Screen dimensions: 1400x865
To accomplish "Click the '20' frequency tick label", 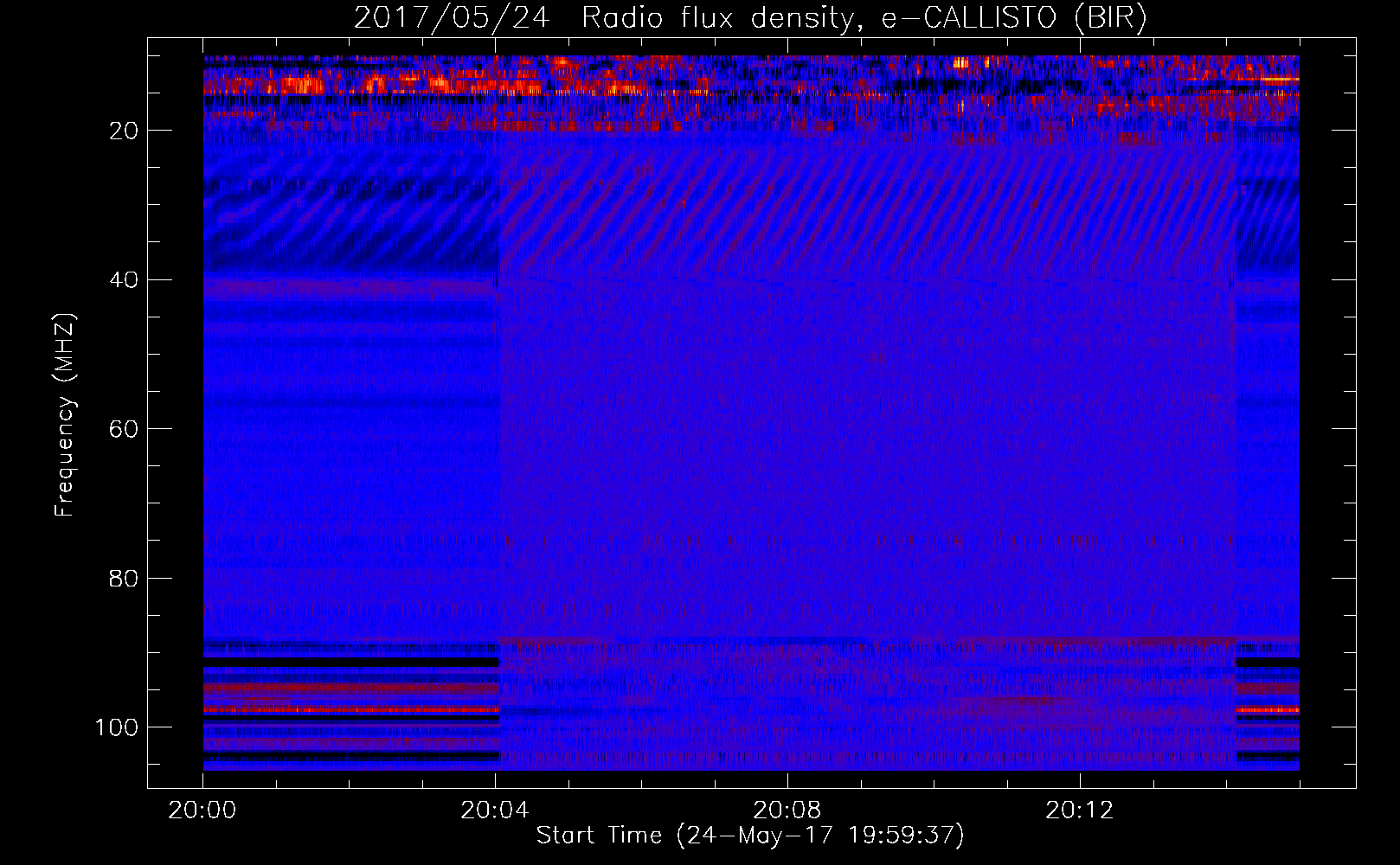I will click(x=125, y=131).
